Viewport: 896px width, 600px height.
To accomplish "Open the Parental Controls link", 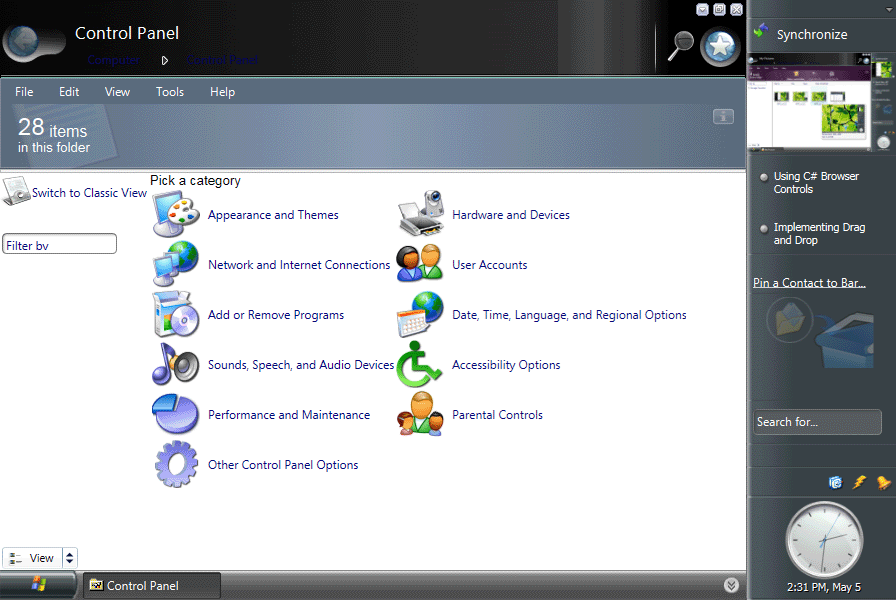I will (x=497, y=415).
